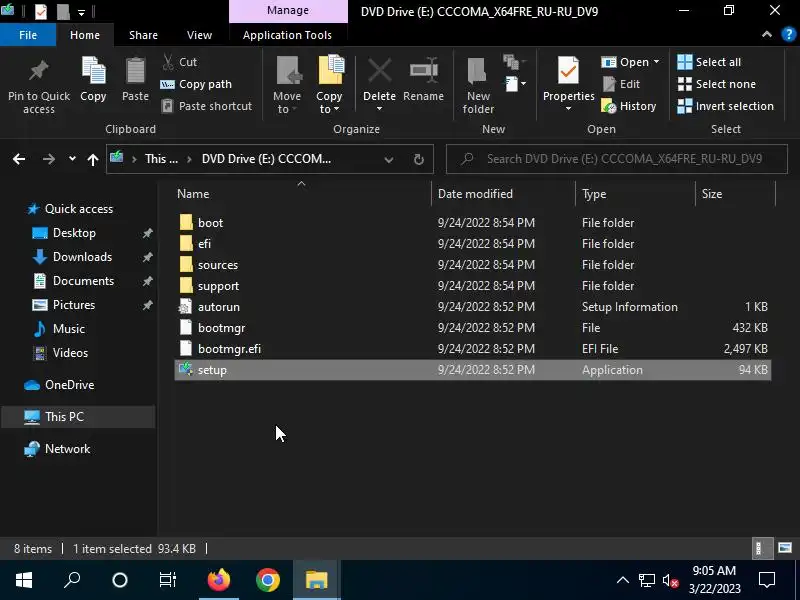800x600 pixels.
Task: Select the bootmgr.efi file
Action: [x=472, y=348]
